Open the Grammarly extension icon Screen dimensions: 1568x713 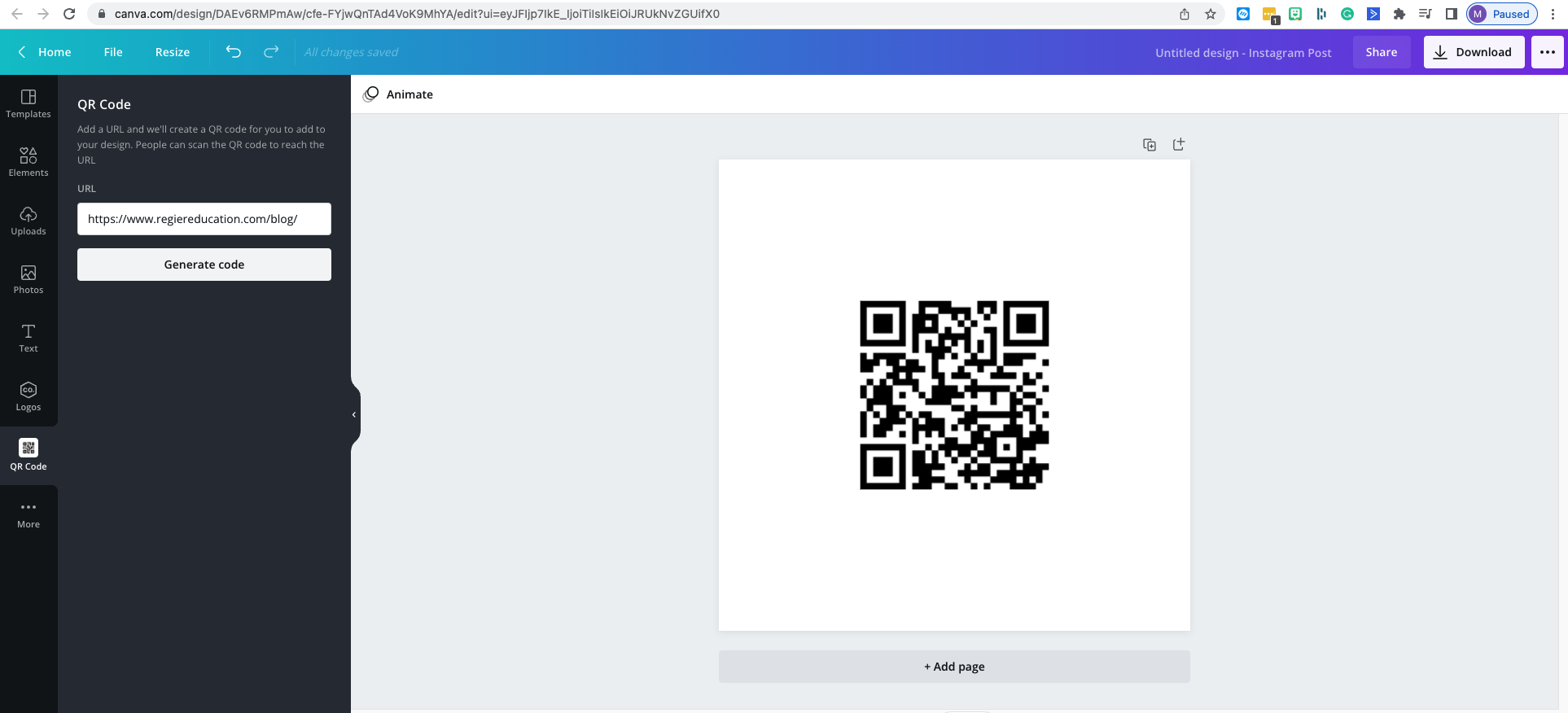click(1347, 14)
